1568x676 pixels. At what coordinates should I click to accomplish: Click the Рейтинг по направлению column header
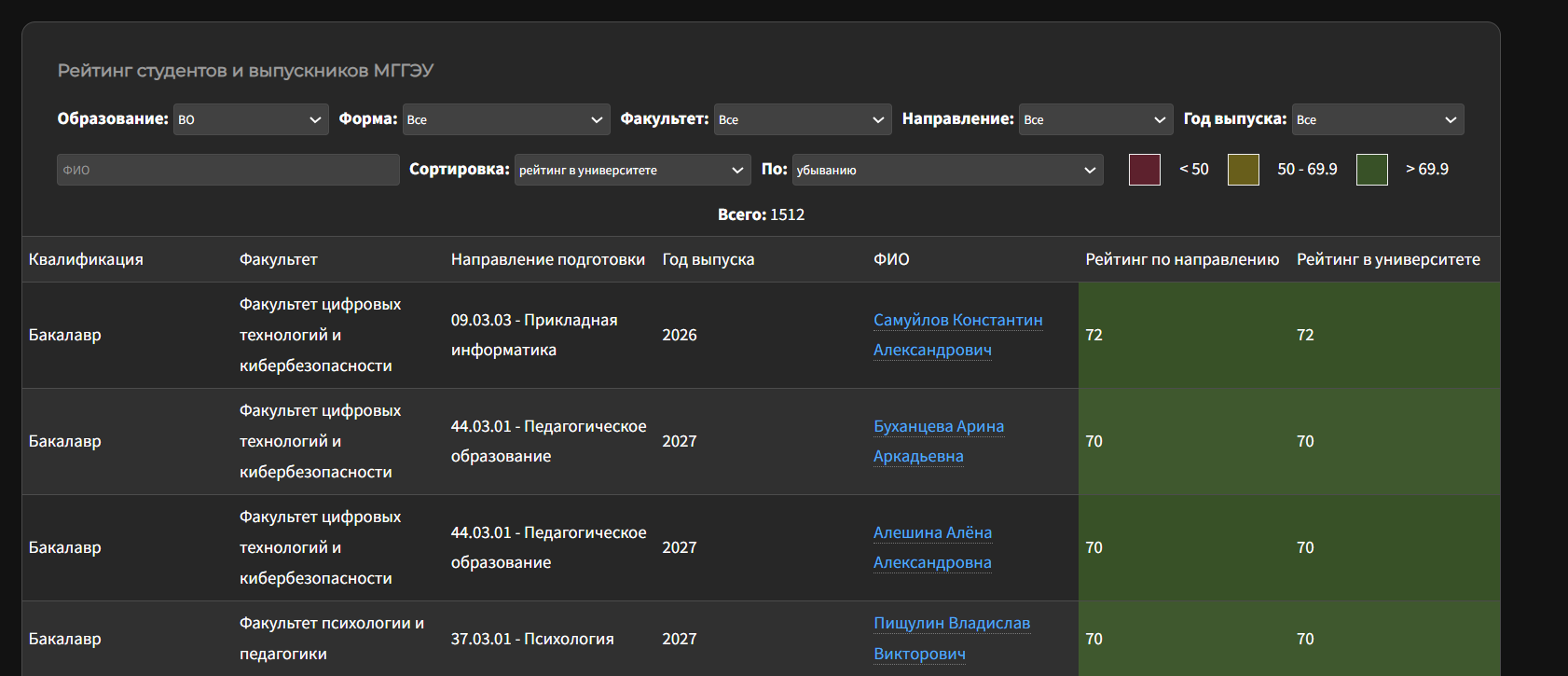pos(1181,259)
